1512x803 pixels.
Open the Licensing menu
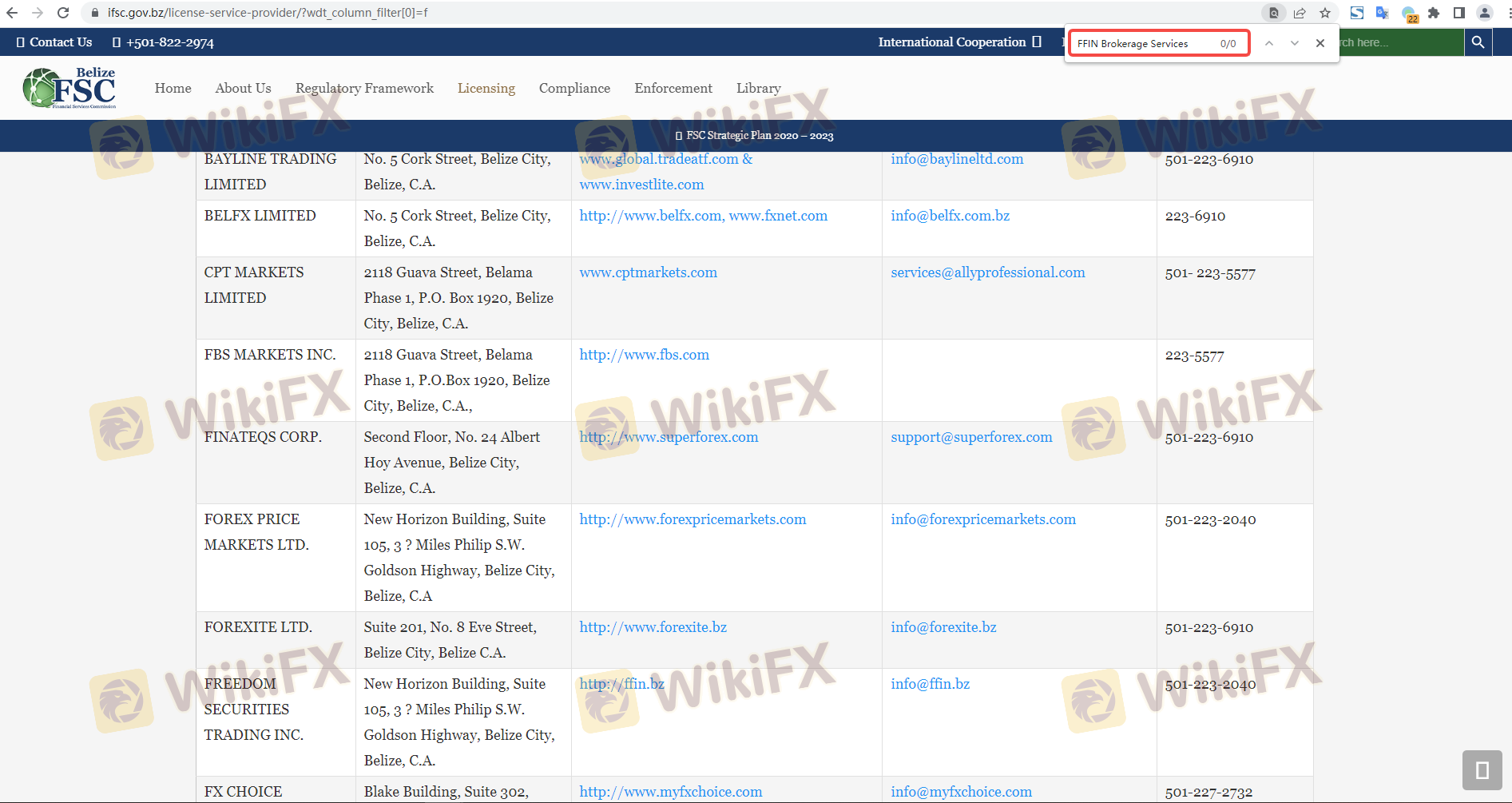(x=486, y=88)
